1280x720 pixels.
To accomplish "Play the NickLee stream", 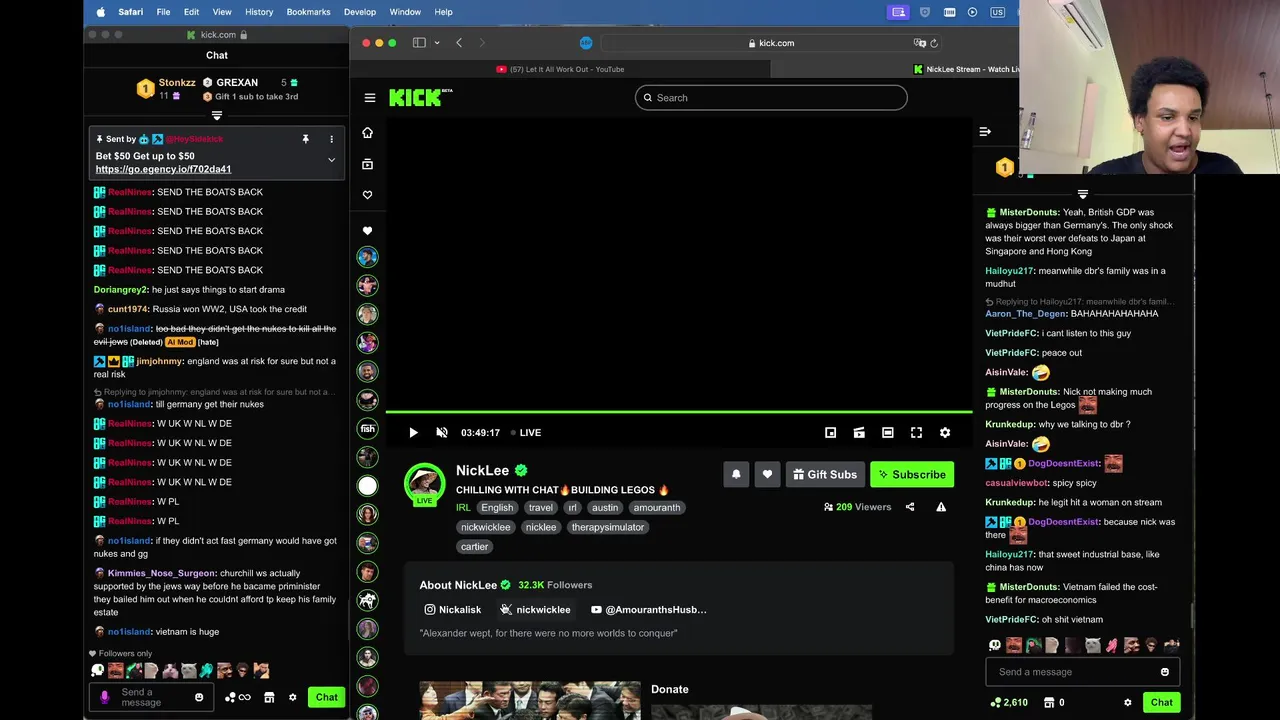I will [x=413, y=433].
